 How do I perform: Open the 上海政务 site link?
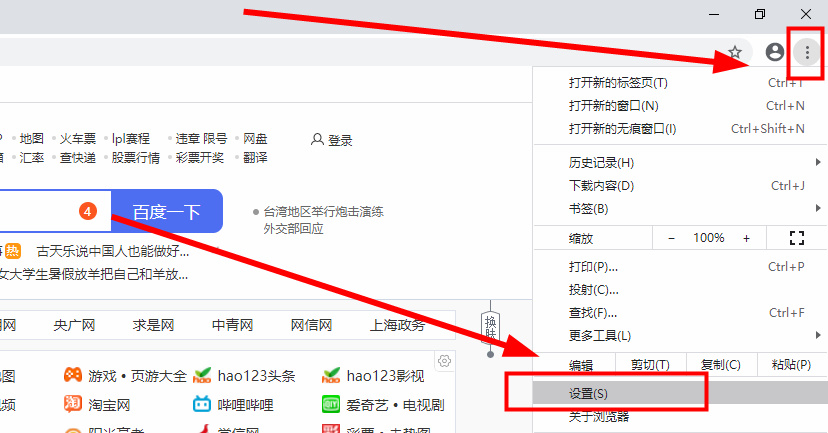click(397, 325)
